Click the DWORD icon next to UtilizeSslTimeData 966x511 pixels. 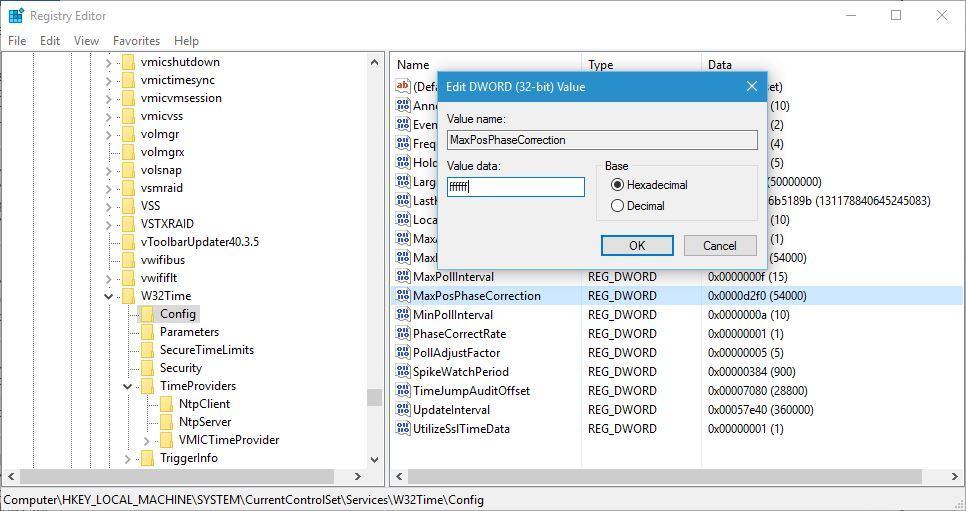click(x=402, y=429)
